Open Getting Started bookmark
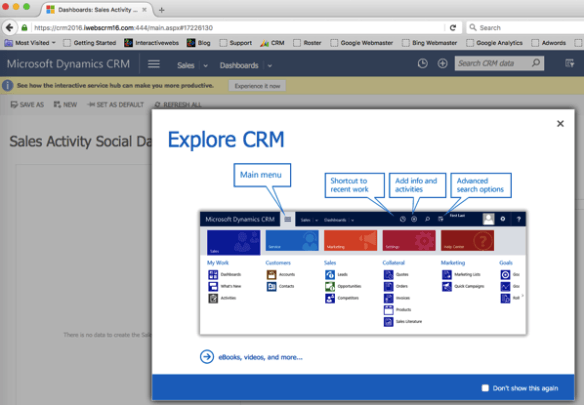584x405 pixels. [90, 43]
